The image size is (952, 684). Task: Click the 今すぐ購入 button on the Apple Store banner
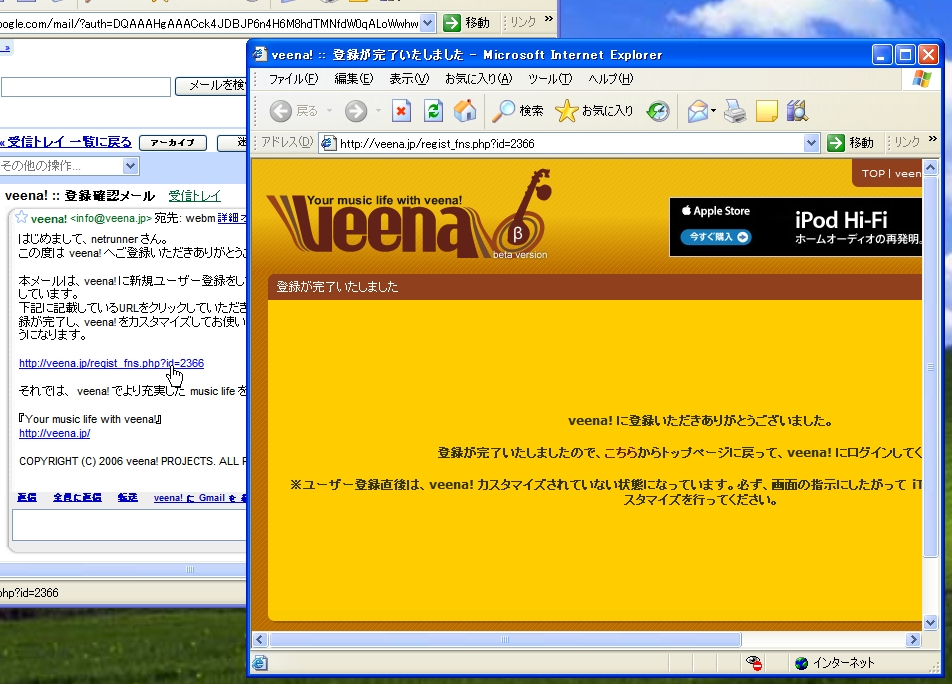click(x=716, y=237)
